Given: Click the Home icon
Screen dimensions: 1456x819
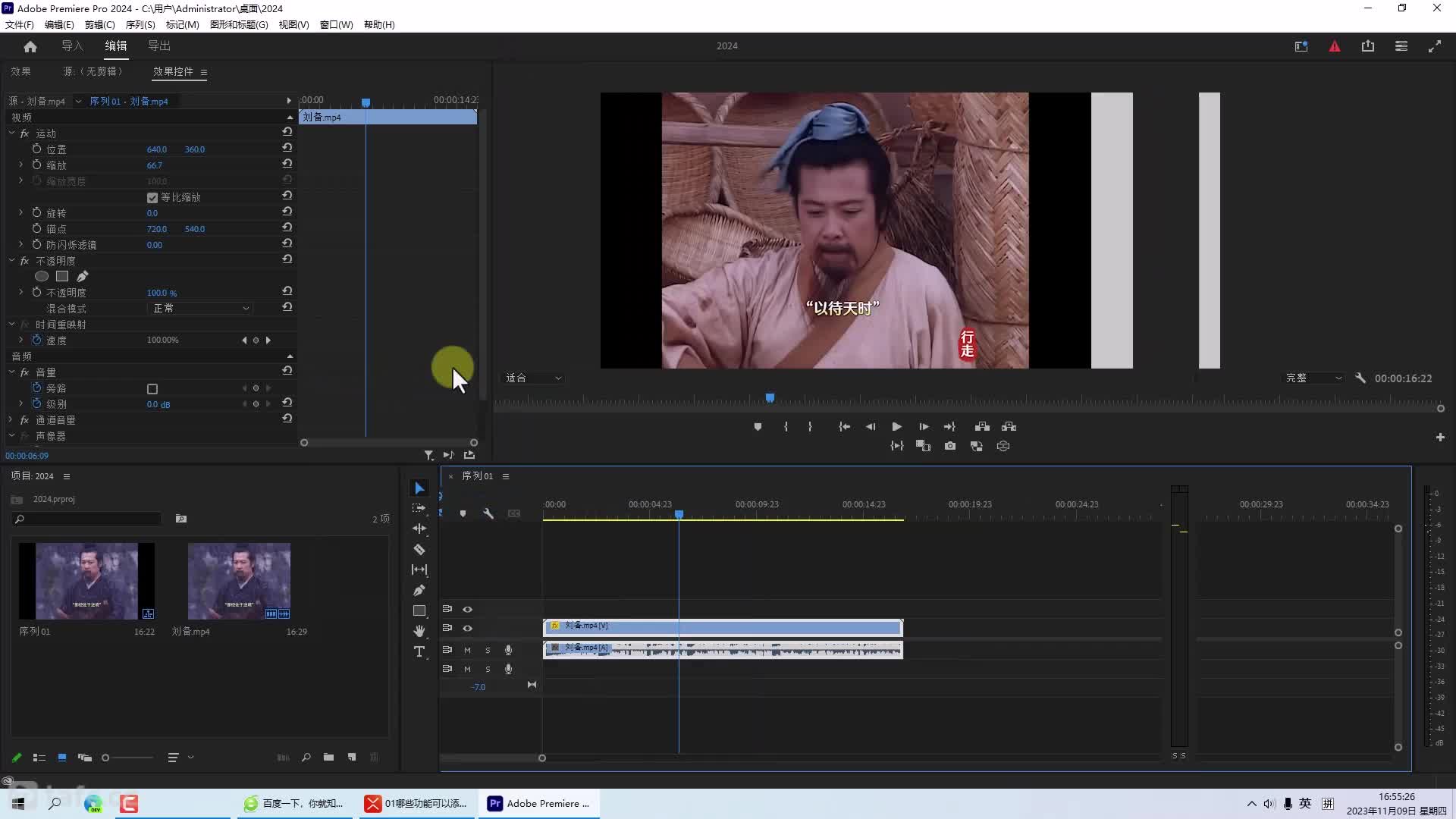Looking at the screenshot, I should (x=30, y=46).
